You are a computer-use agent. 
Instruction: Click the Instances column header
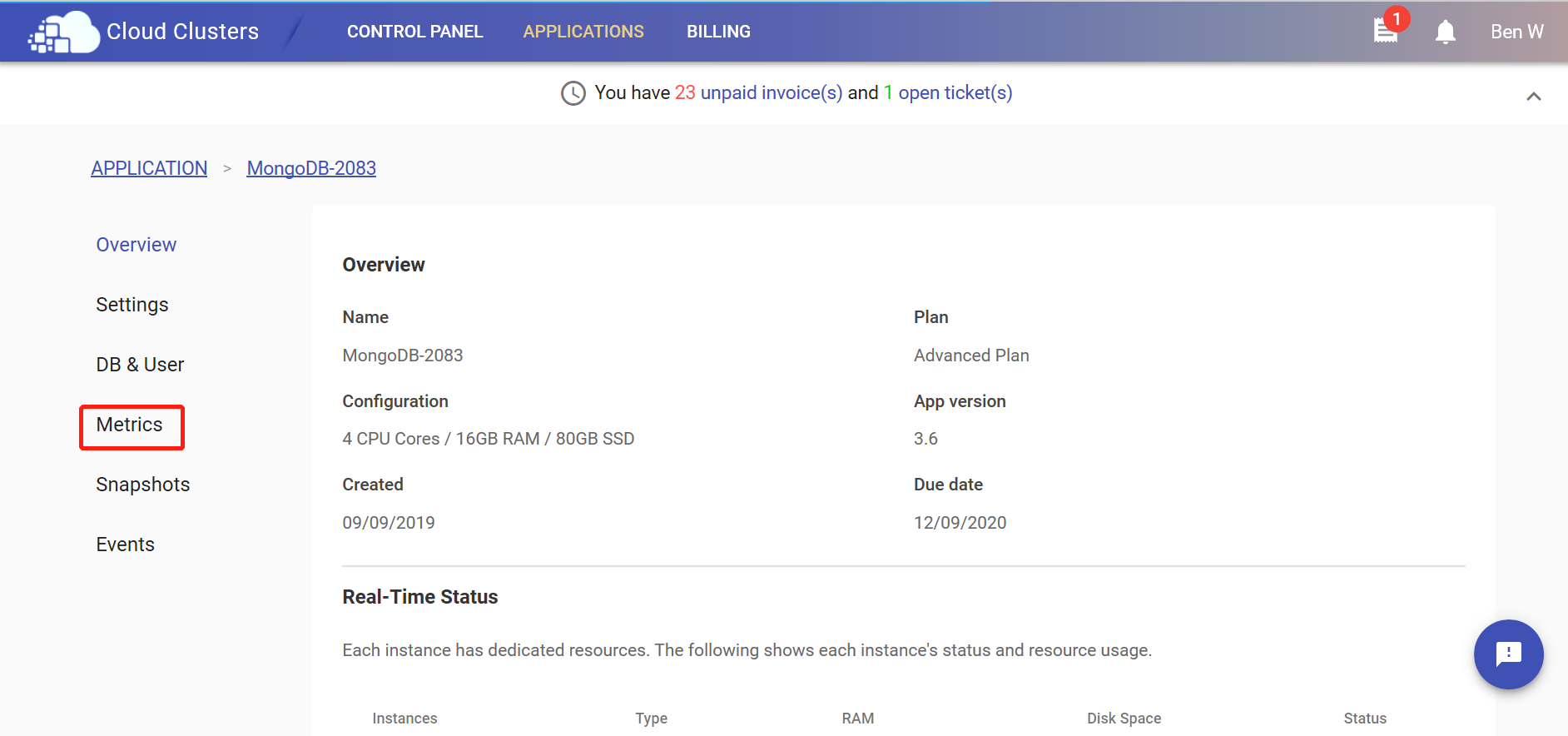(404, 719)
